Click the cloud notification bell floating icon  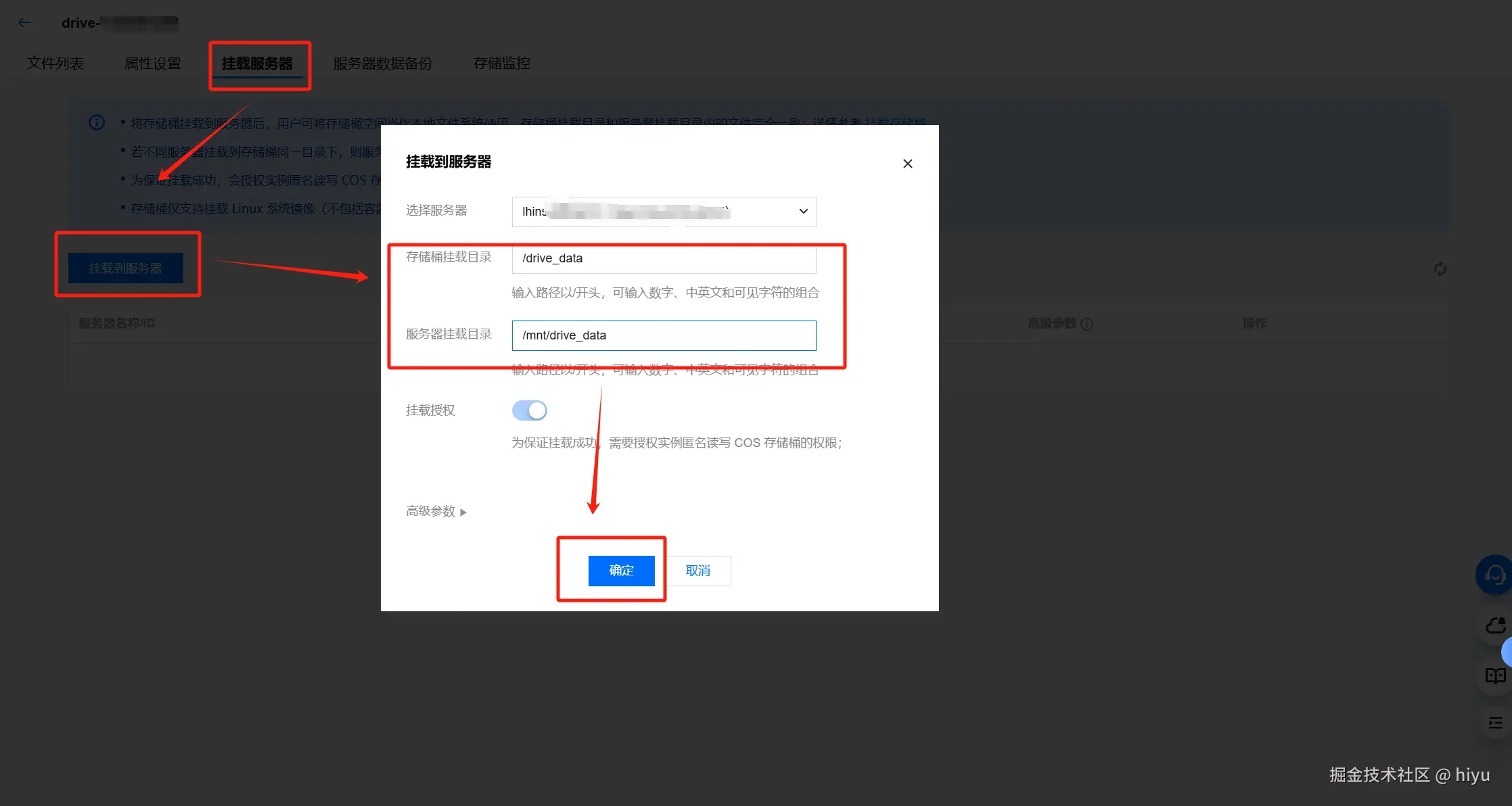(1495, 625)
